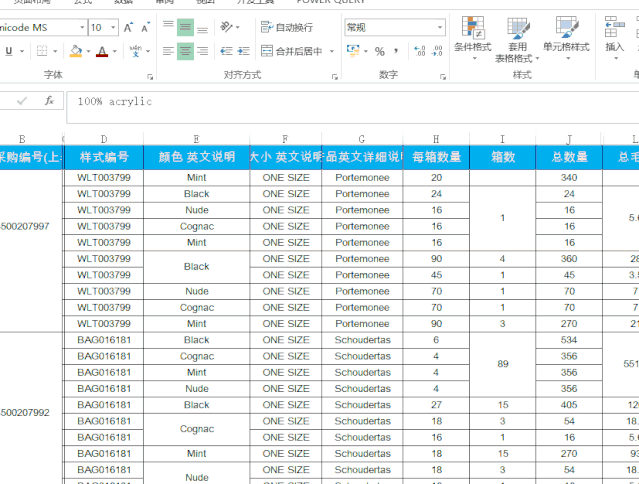Click the 插入 insert cells button
The width and height of the screenshot is (639, 484).
[615, 38]
